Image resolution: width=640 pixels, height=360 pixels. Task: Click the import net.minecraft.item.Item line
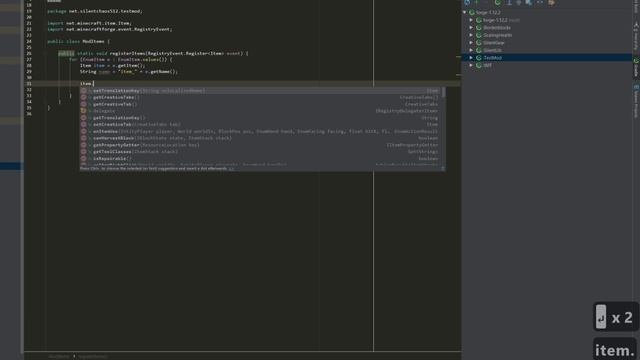[89, 23]
